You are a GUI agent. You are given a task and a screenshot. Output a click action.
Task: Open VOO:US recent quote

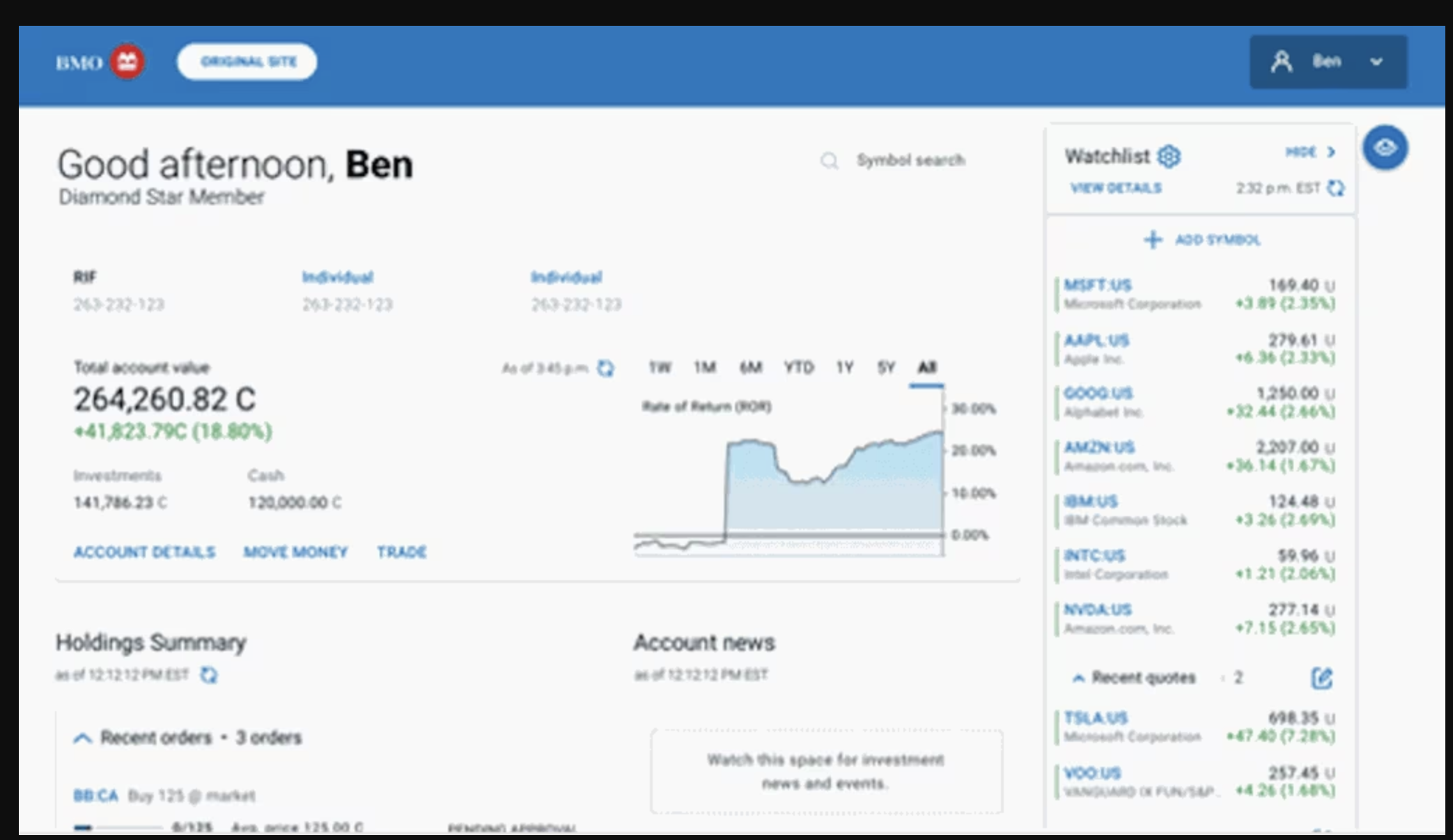(1092, 773)
